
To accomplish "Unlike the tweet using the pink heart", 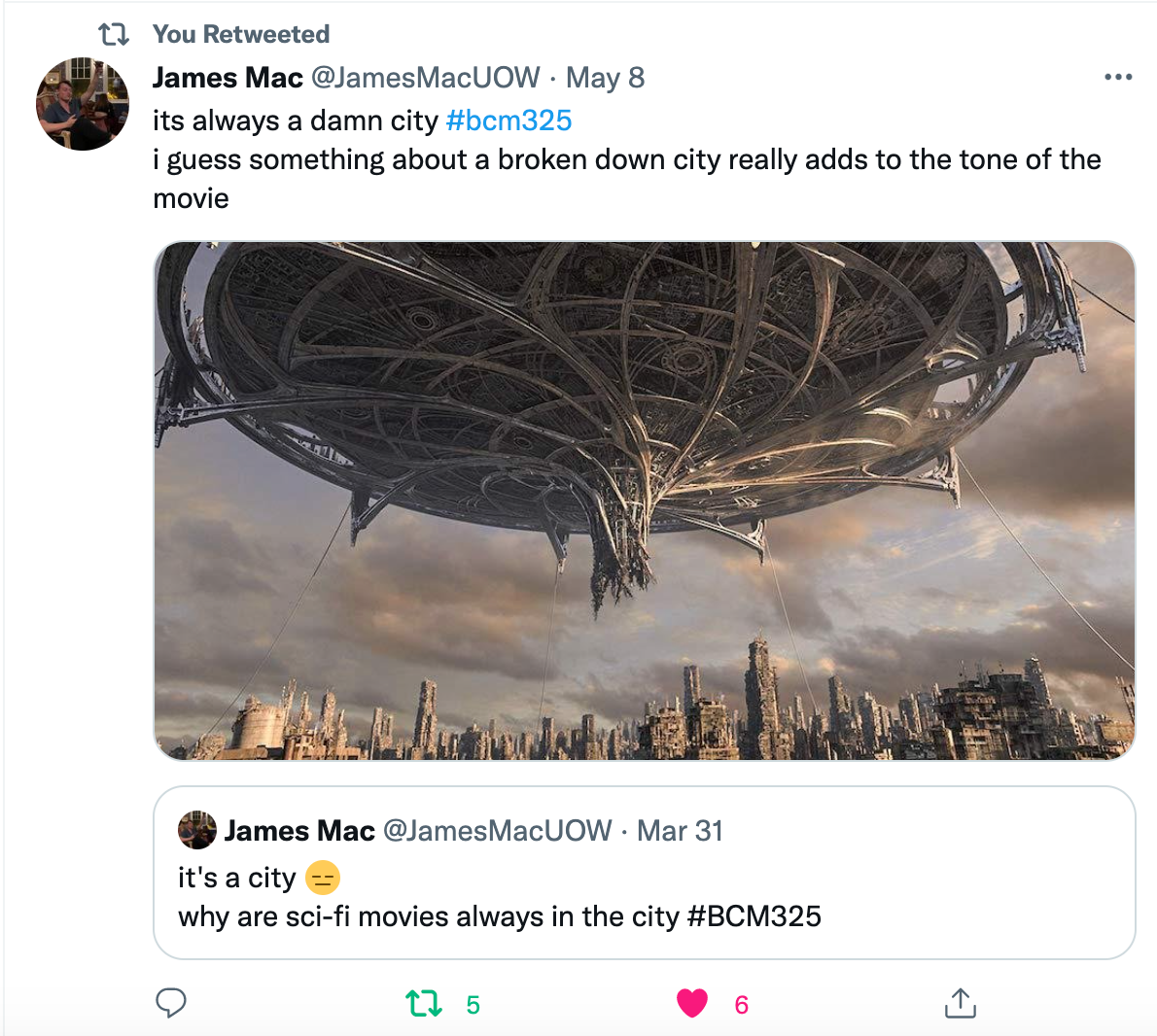I will (692, 1003).
